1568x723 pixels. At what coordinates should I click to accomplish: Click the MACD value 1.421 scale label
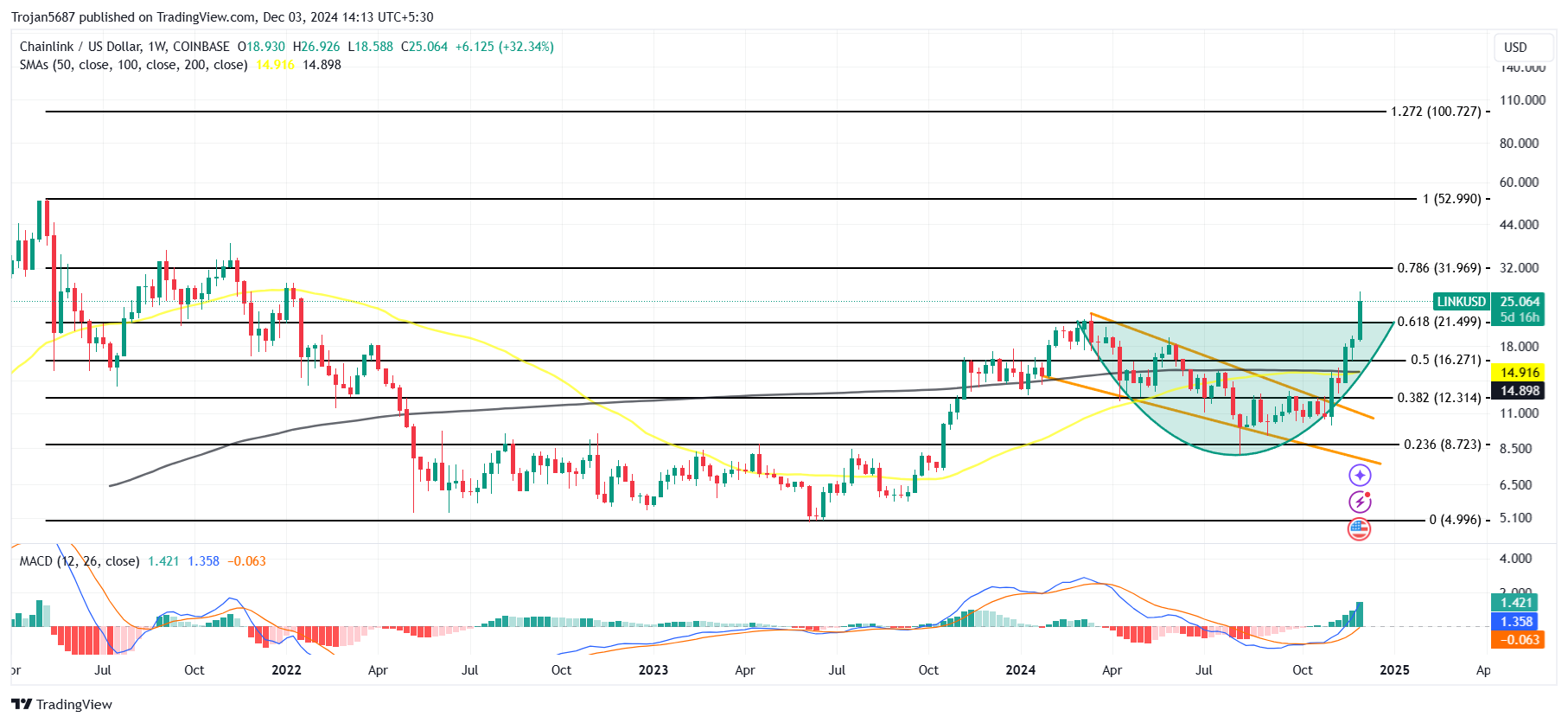click(x=1516, y=603)
